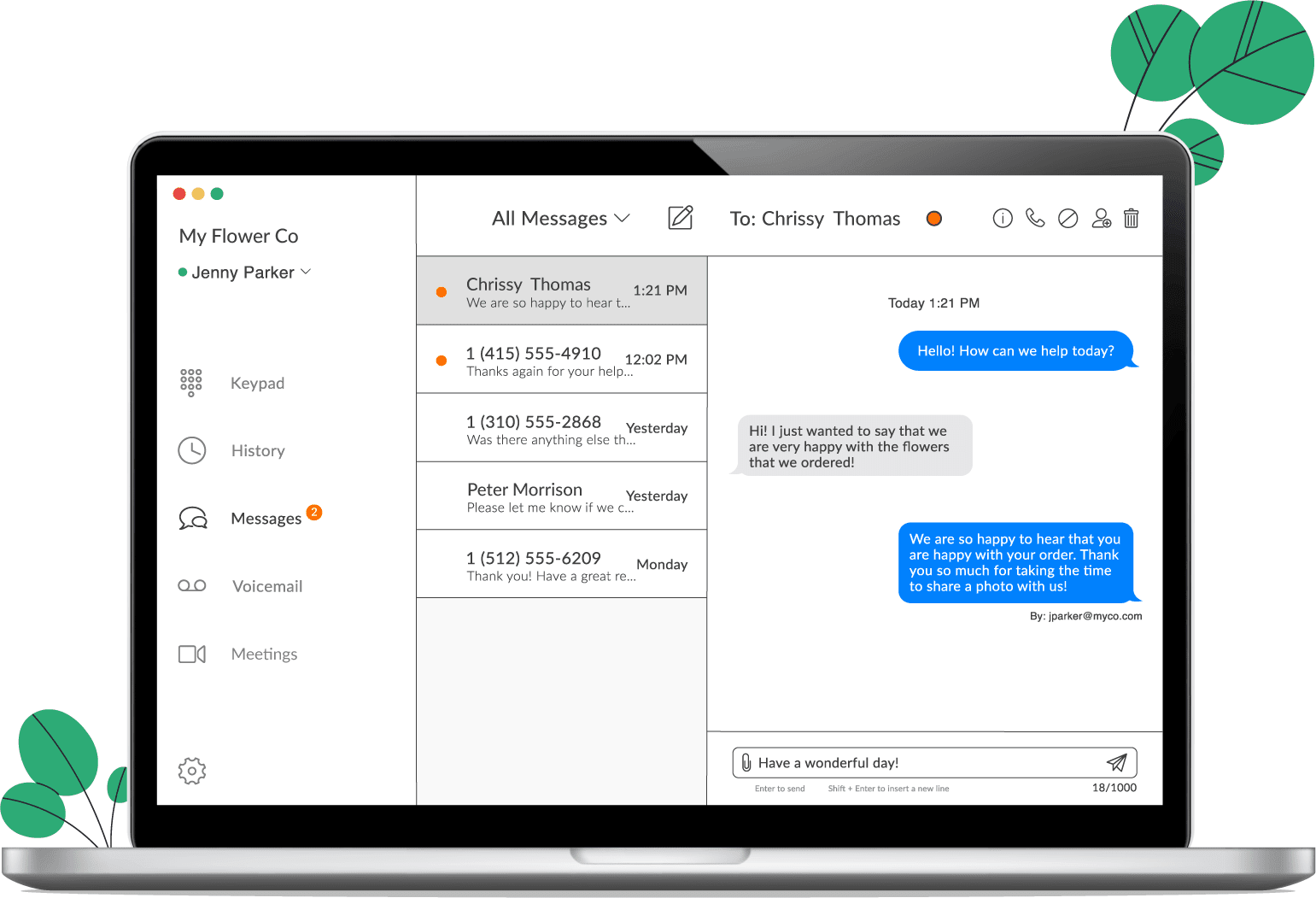Expand the All Messages dropdown
The image size is (1316, 898).
tap(561, 219)
